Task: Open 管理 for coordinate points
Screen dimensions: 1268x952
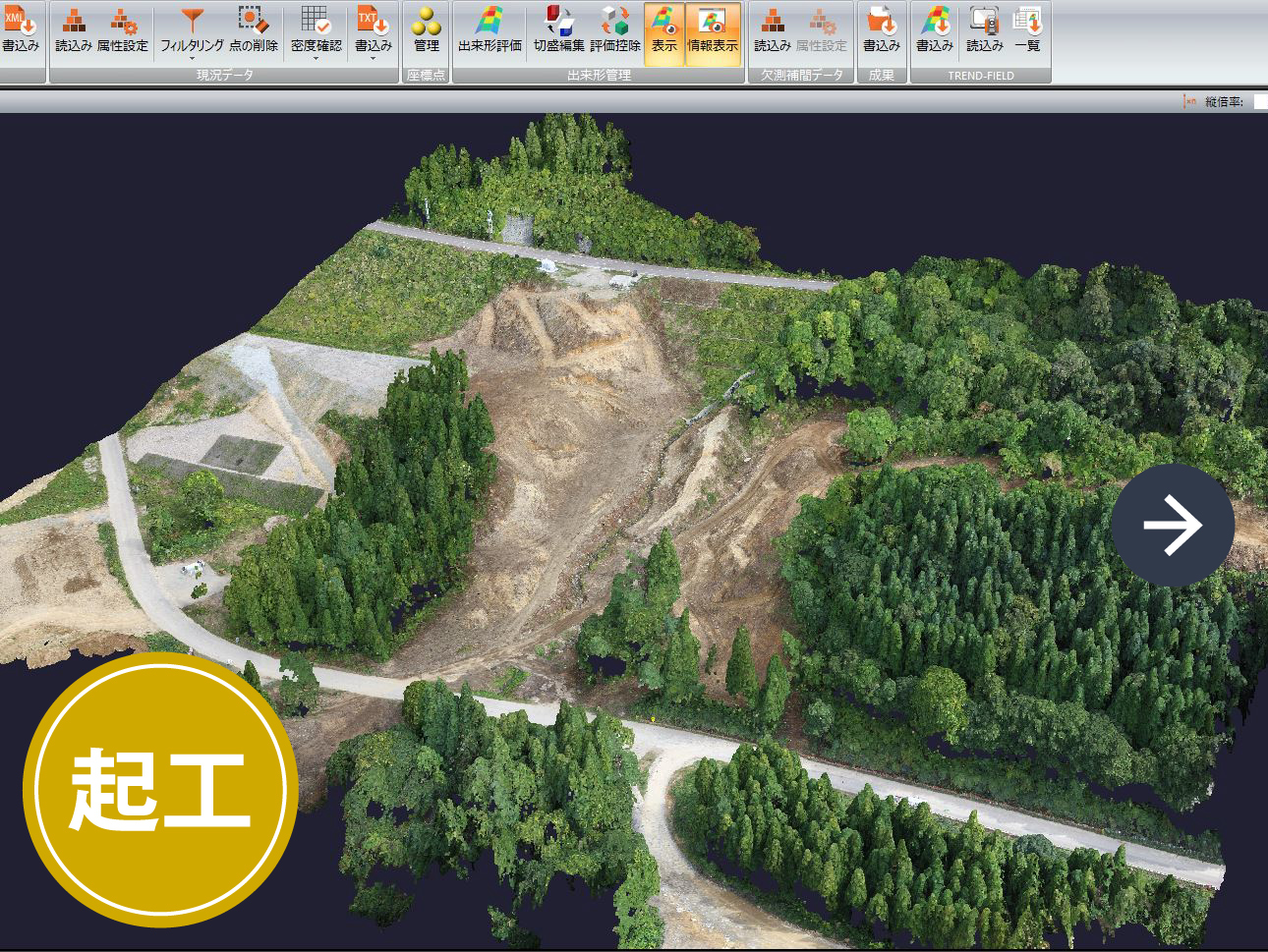Action: pyautogui.click(x=426, y=29)
